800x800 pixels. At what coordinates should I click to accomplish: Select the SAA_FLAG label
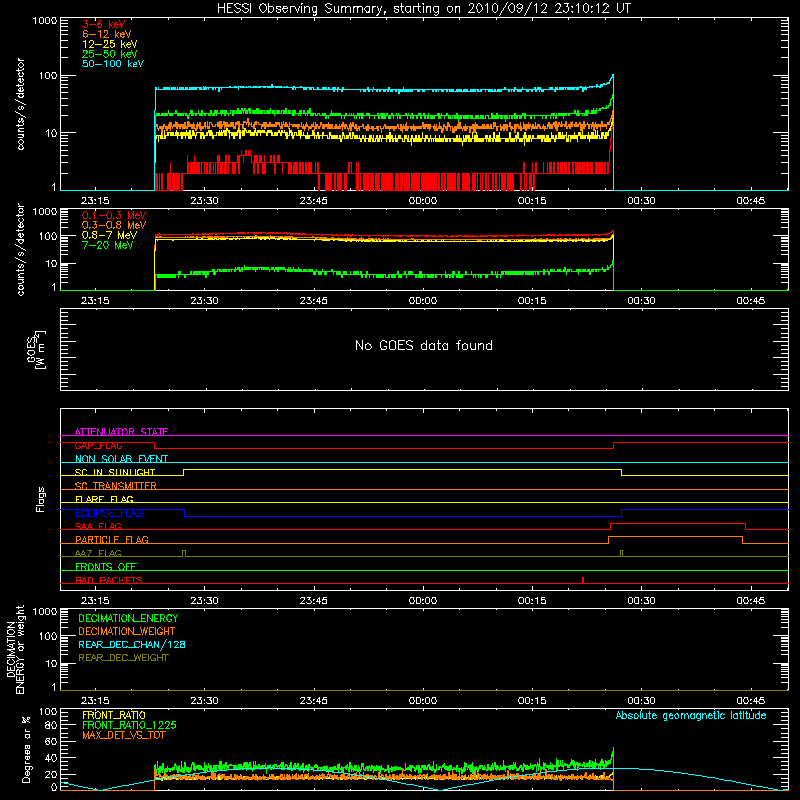[x=98, y=526]
